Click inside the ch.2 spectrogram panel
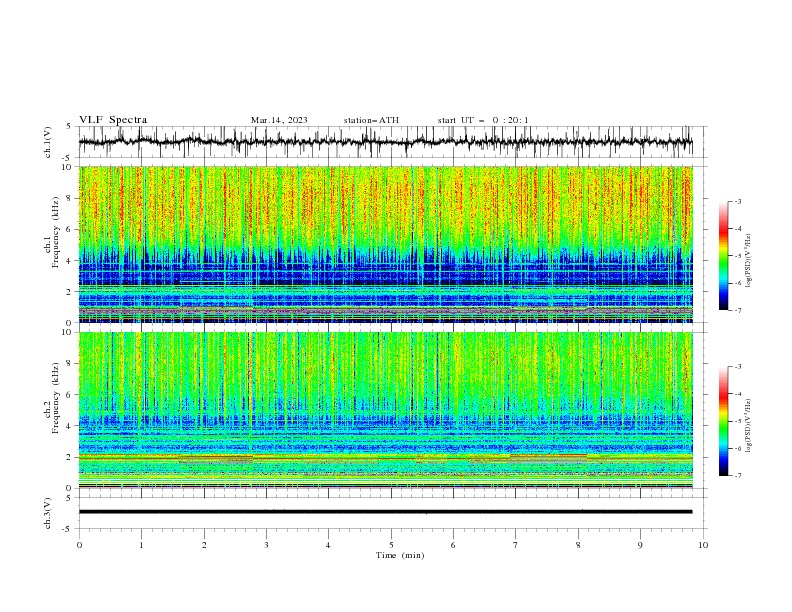This screenshot has height=612, width=792. coord(385,410)
